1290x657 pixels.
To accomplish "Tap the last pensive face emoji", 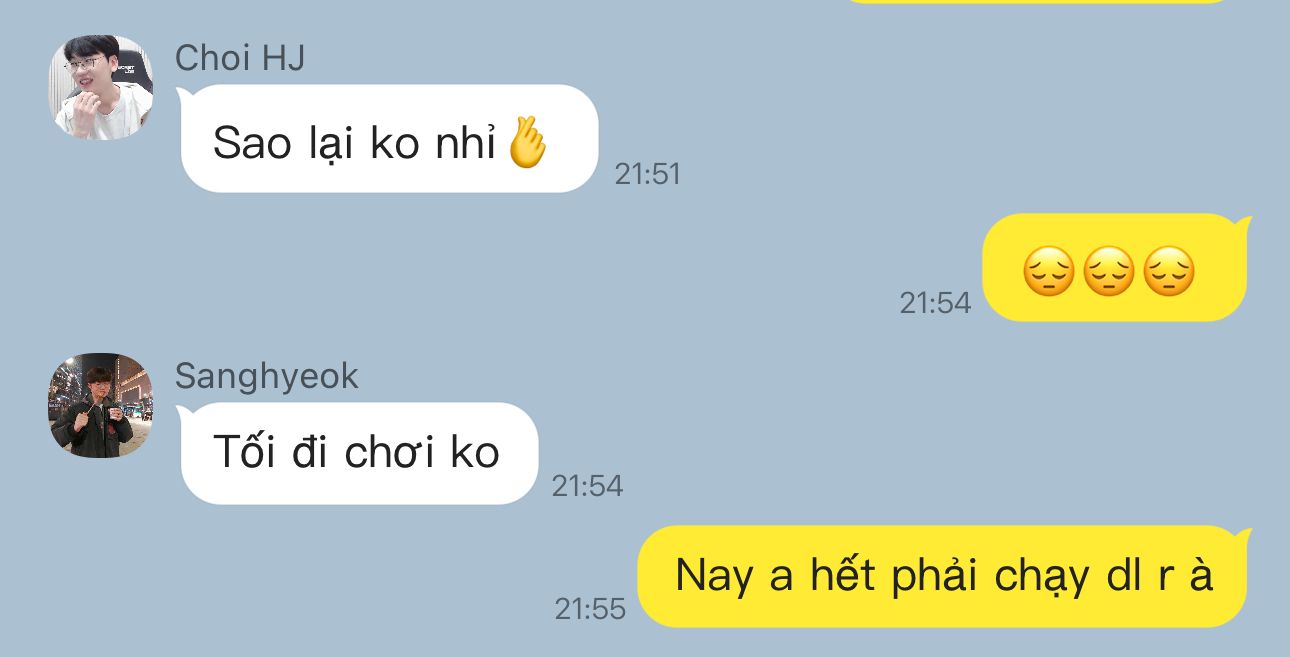I will tap(1169, 272).
